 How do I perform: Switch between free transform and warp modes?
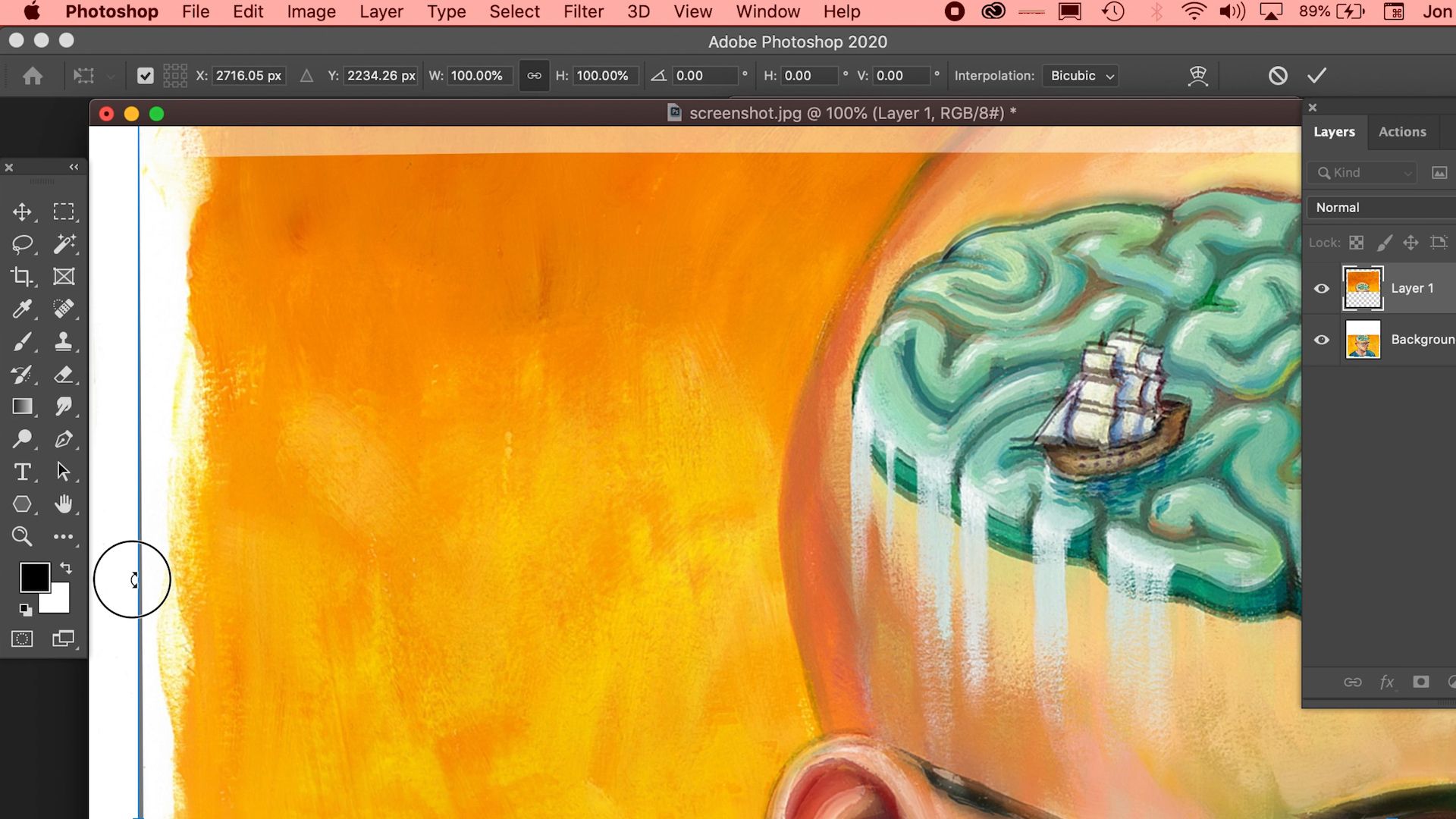pos(1197,76)
